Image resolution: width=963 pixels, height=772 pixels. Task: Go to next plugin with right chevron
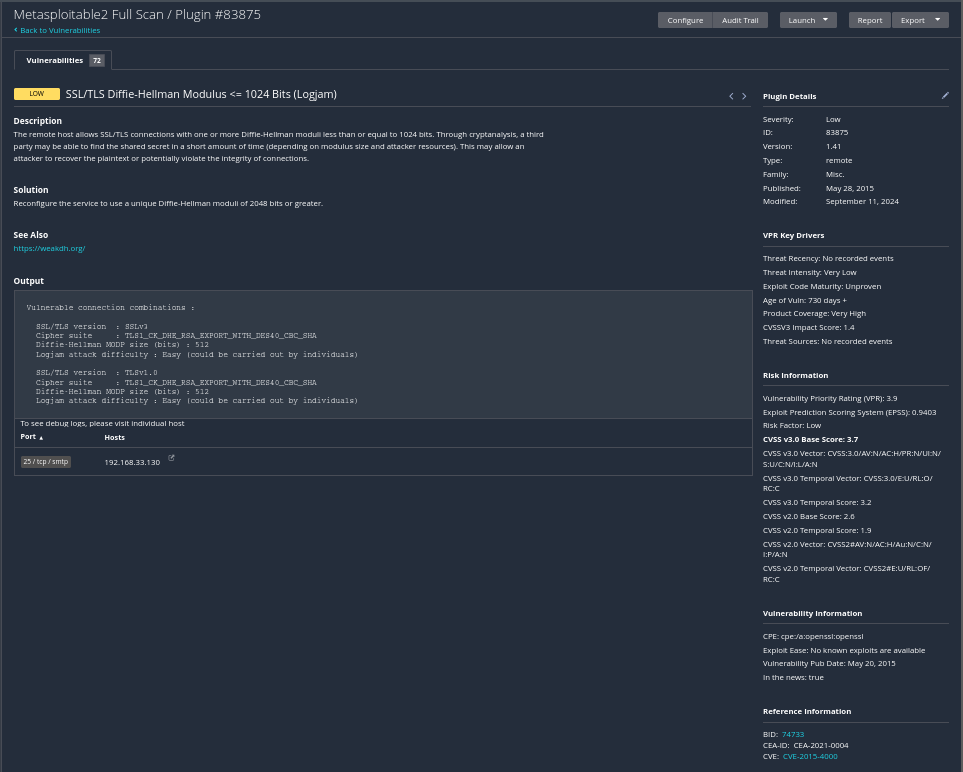(744, 96)
